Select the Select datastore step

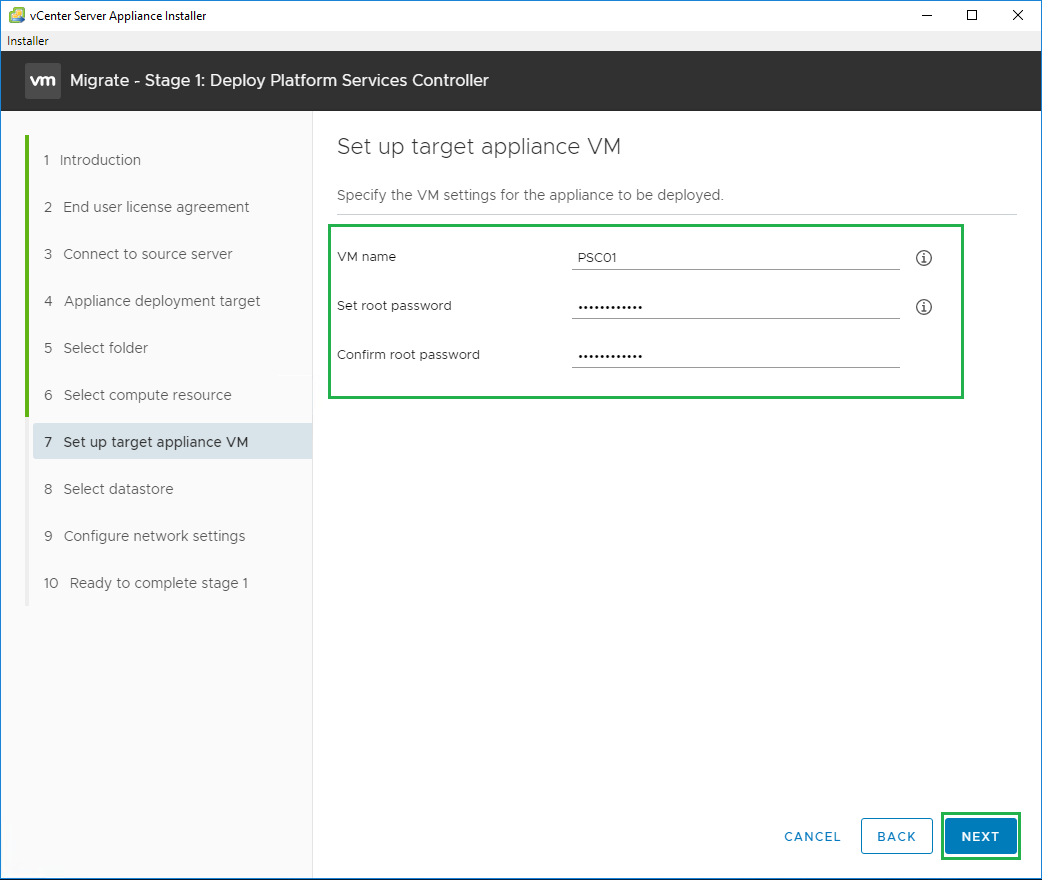118,489
